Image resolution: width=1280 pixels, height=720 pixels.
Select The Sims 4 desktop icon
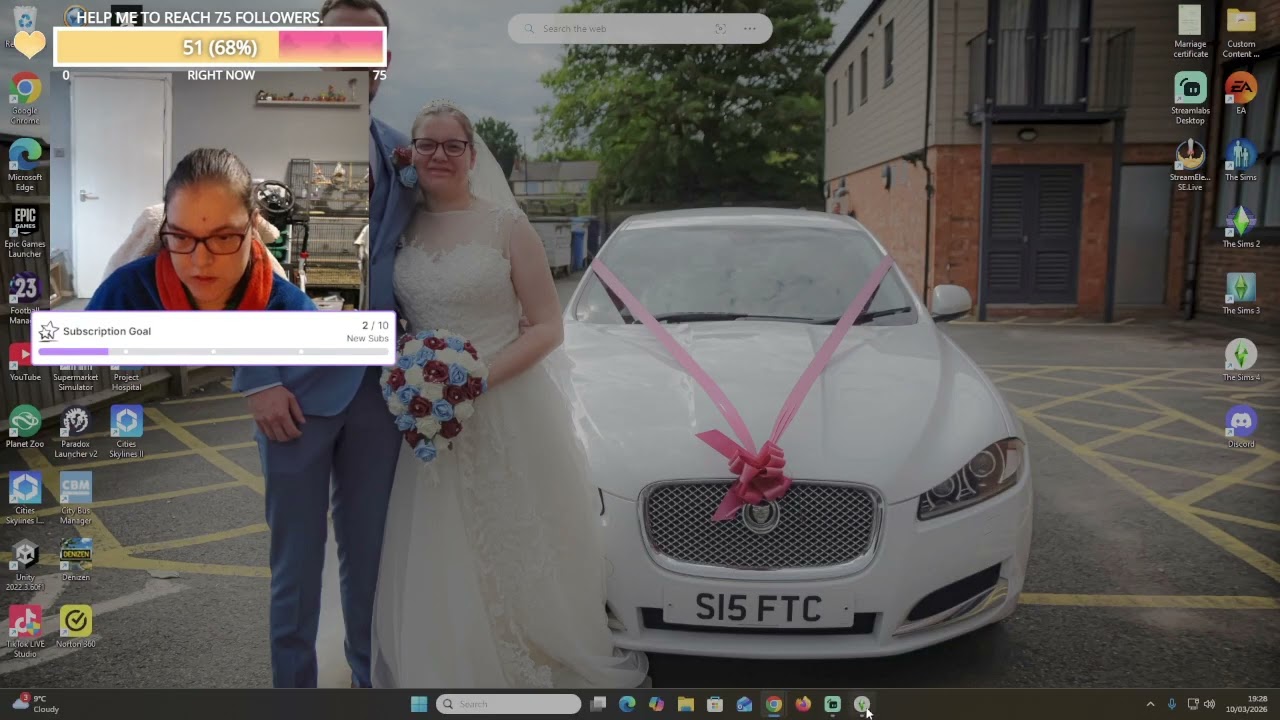click(x=1241, y=361)
